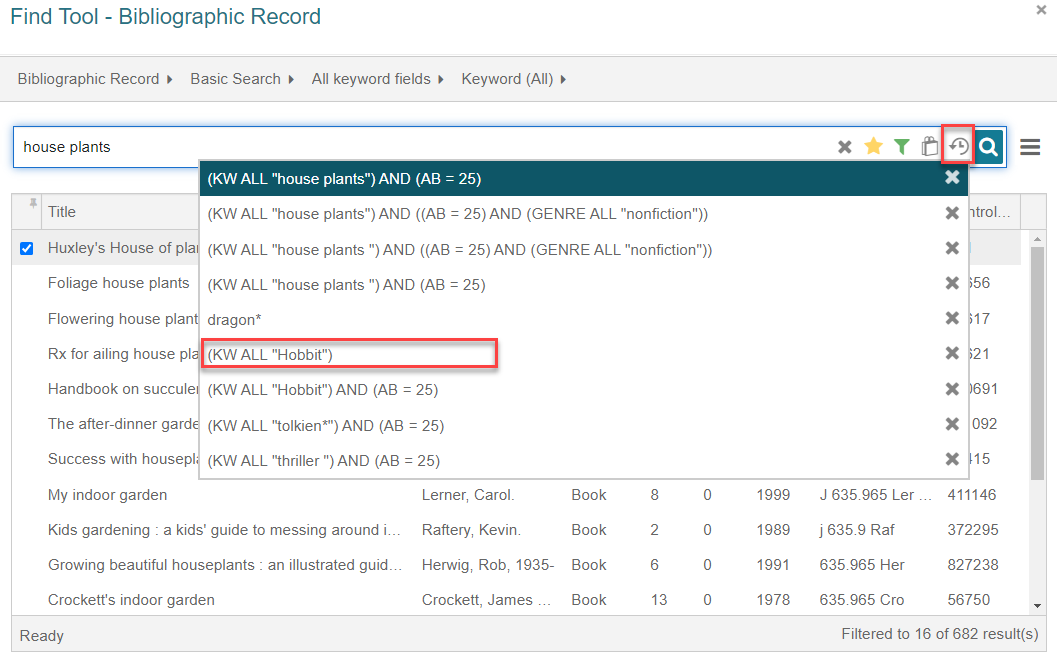Click call number j 635.9 Raf
This screenshot has height=656, width=1057.
pos(857,530)
